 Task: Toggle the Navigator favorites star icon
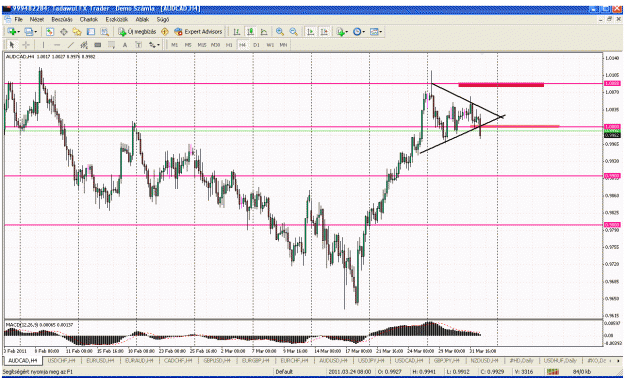coord(77,32)
